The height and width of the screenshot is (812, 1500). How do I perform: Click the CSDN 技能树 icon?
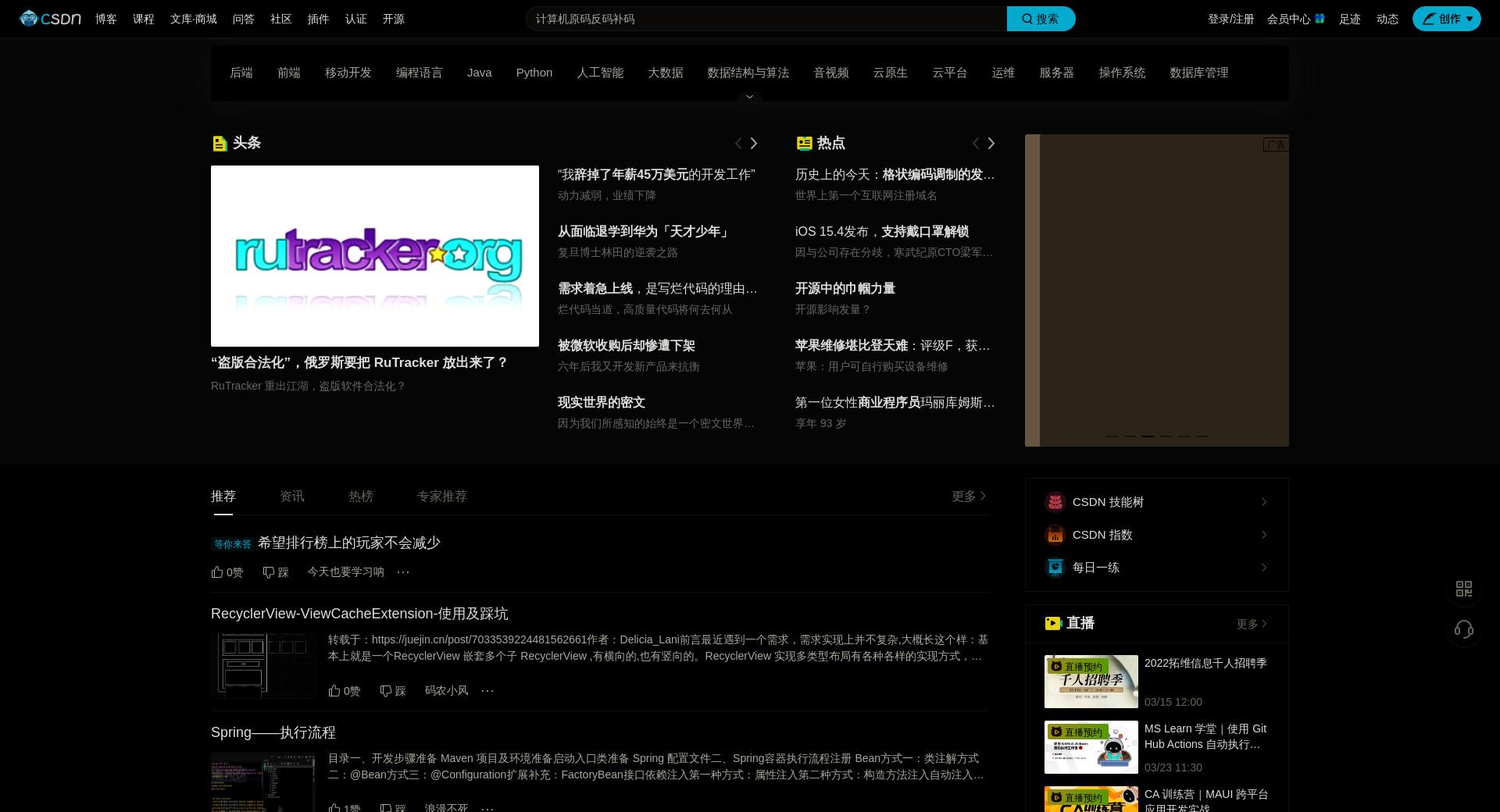pos(1055,502)
